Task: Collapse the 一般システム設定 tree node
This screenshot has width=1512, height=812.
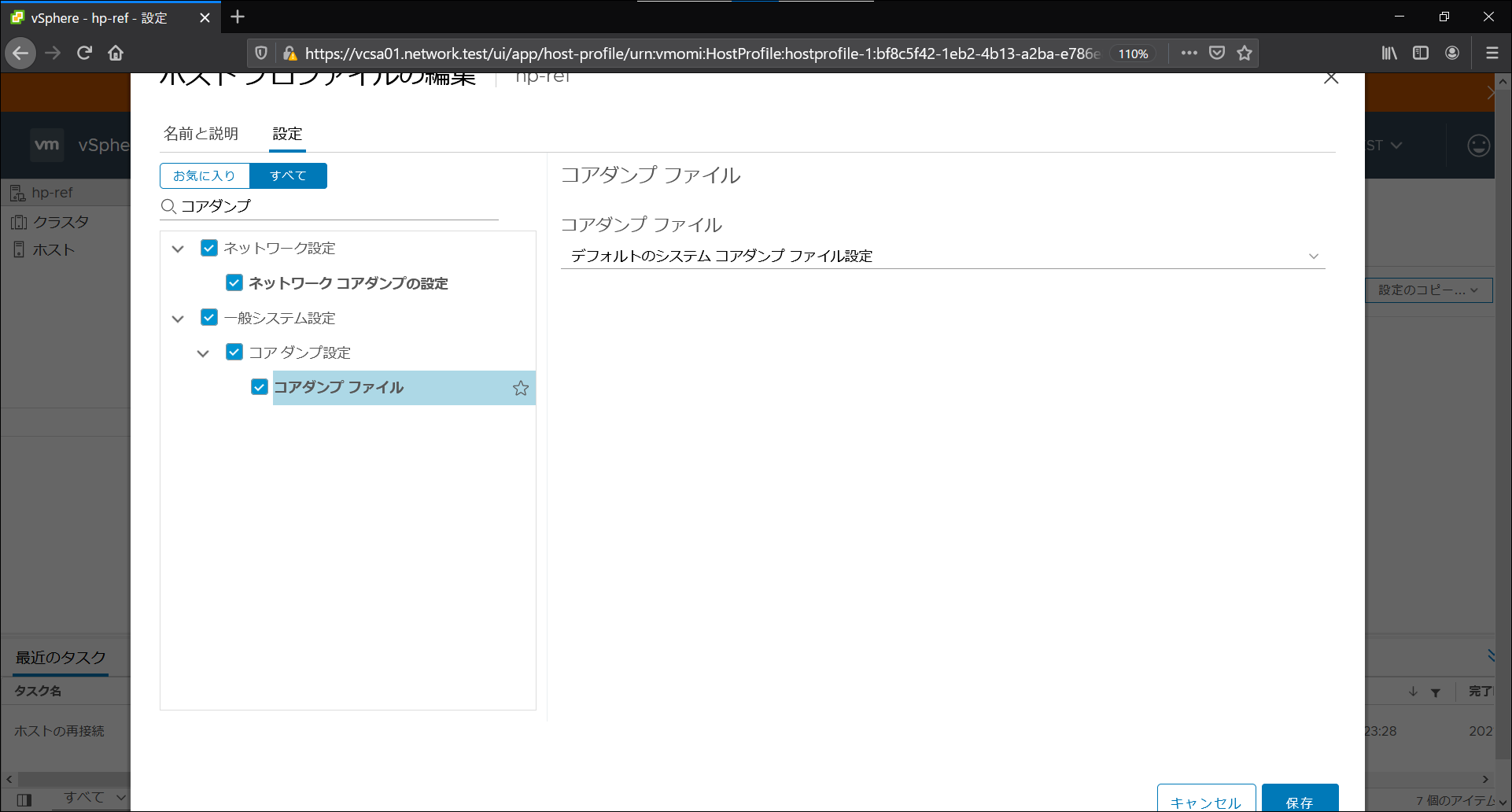Action: point(178,319)
